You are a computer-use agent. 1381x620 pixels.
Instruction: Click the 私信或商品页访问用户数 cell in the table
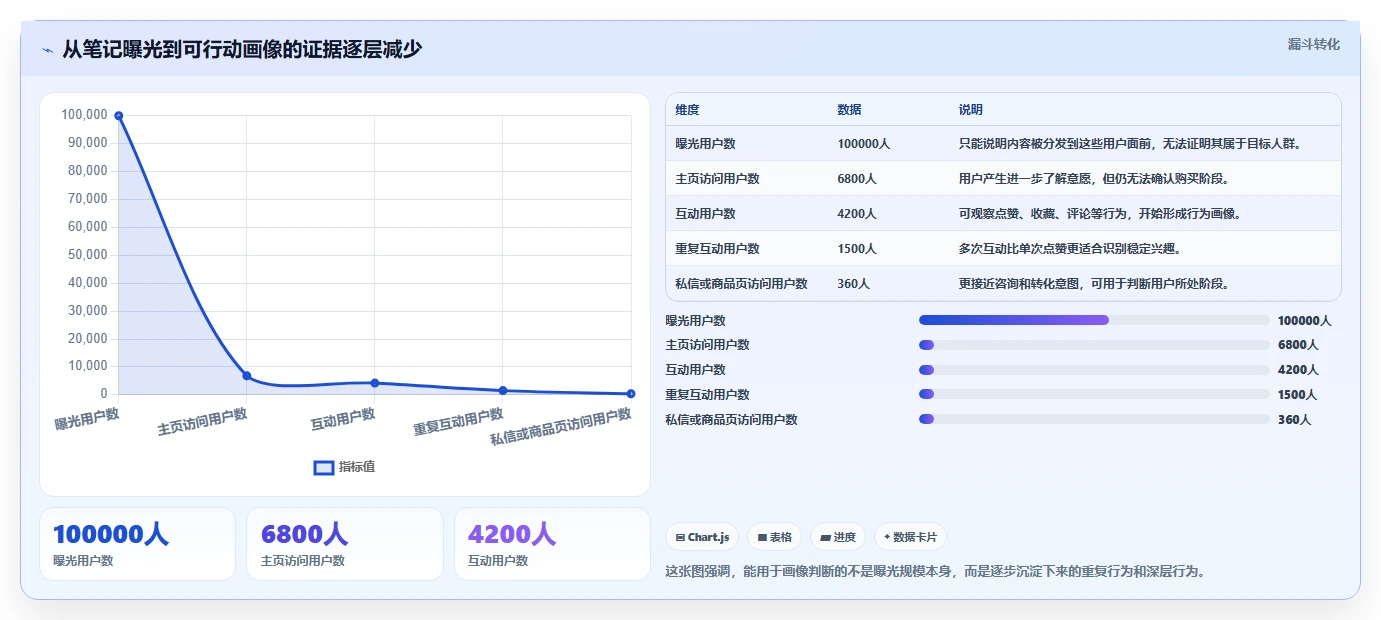click(x=741, y=284)
